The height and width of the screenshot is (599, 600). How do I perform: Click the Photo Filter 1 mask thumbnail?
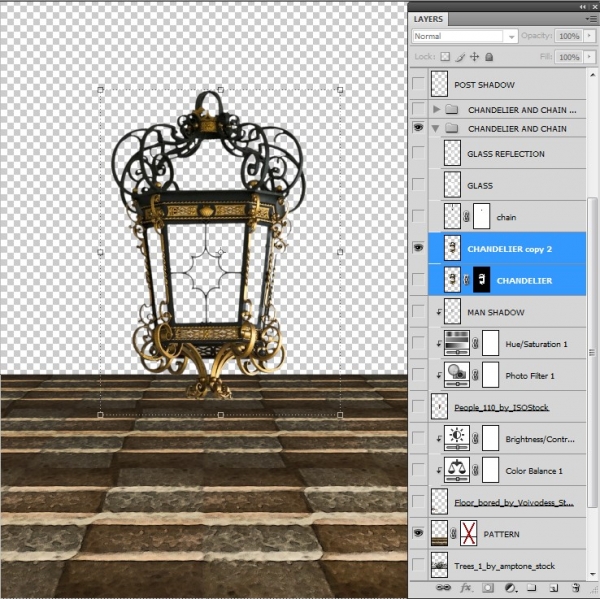pyautogui.click(x=491, y=375)
